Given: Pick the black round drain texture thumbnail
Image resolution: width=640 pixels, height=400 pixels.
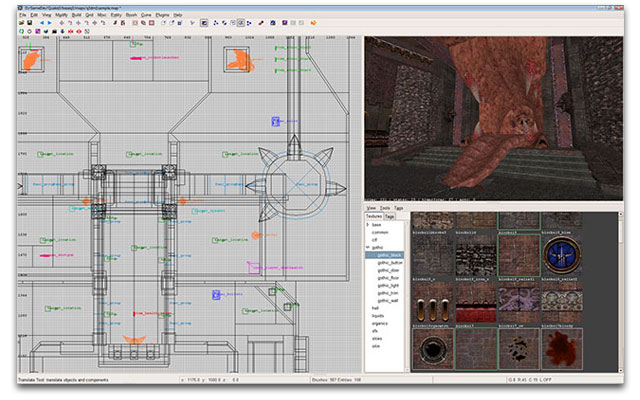Looking at the screenshot, I should tap(433, 349).
